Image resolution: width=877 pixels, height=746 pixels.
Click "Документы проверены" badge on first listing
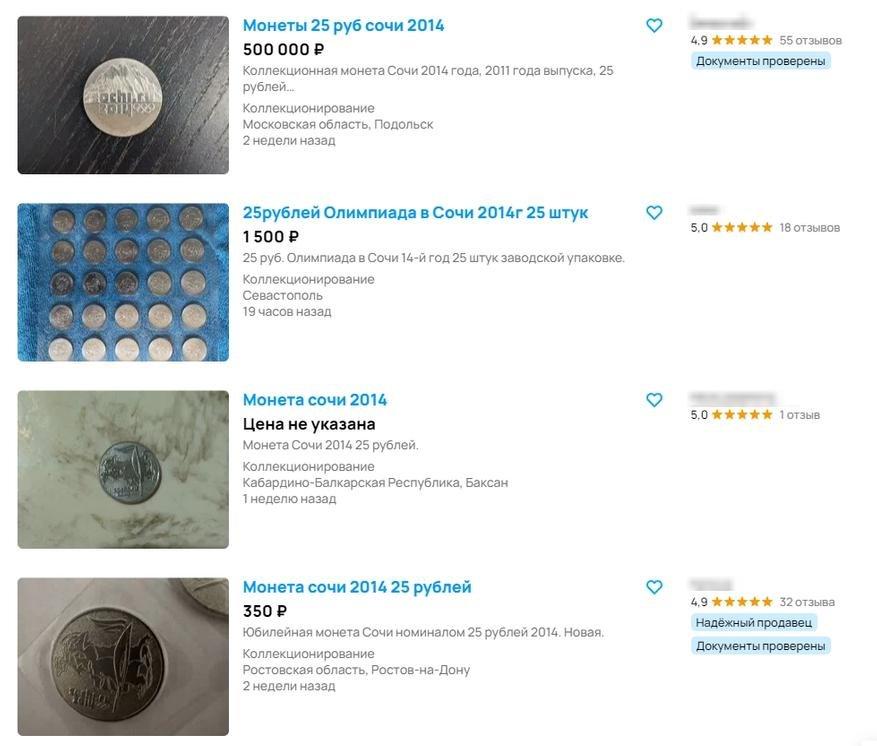[x=760, y=61]
